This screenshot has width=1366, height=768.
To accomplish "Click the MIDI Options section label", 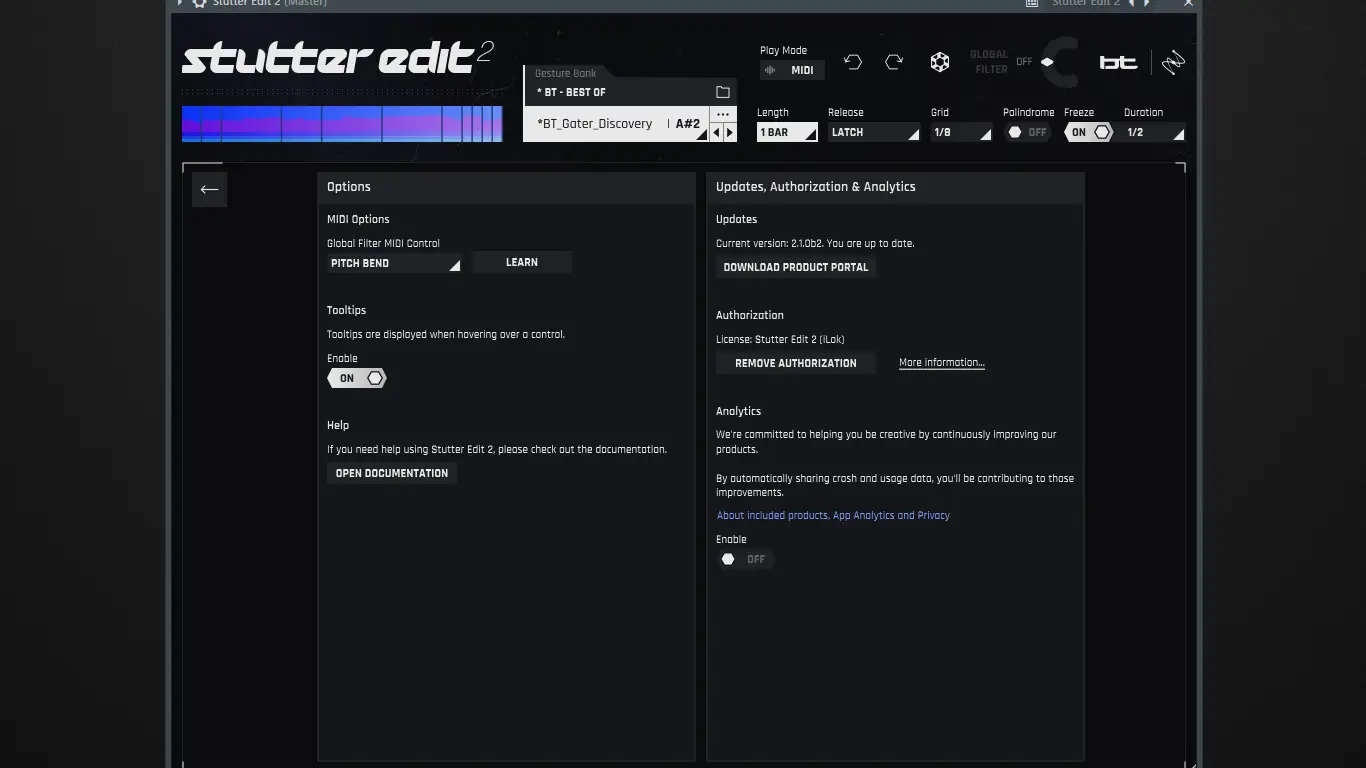I will (x=358, y=219).
